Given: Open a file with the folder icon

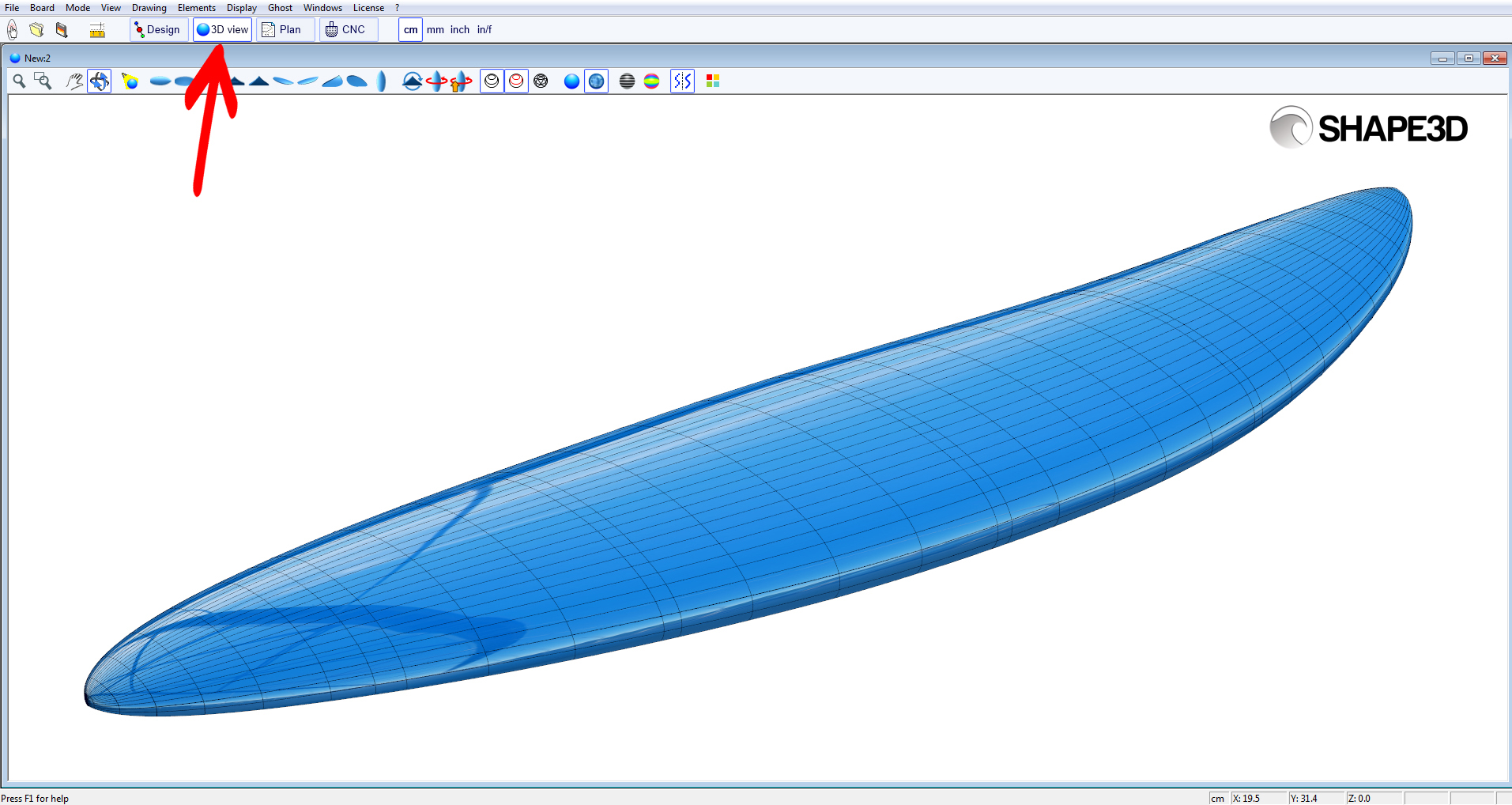Looking at the screenshot, I should [36, 30].
